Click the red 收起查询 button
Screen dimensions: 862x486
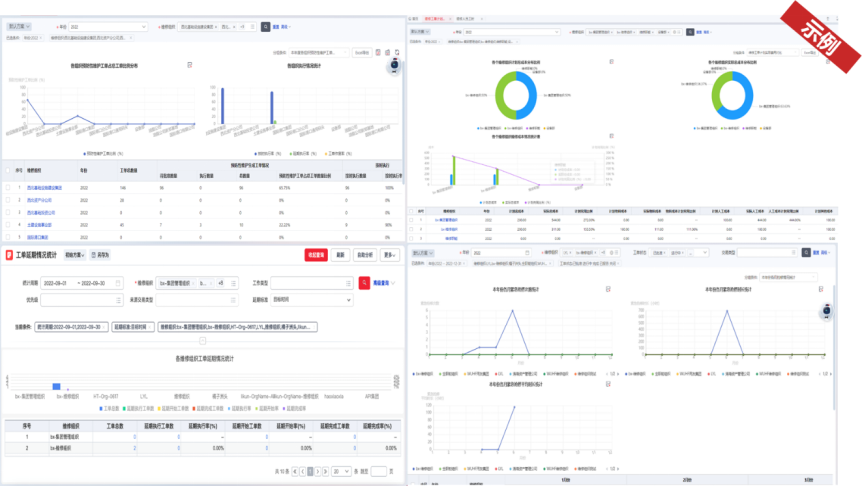click(x=316, y=255)
